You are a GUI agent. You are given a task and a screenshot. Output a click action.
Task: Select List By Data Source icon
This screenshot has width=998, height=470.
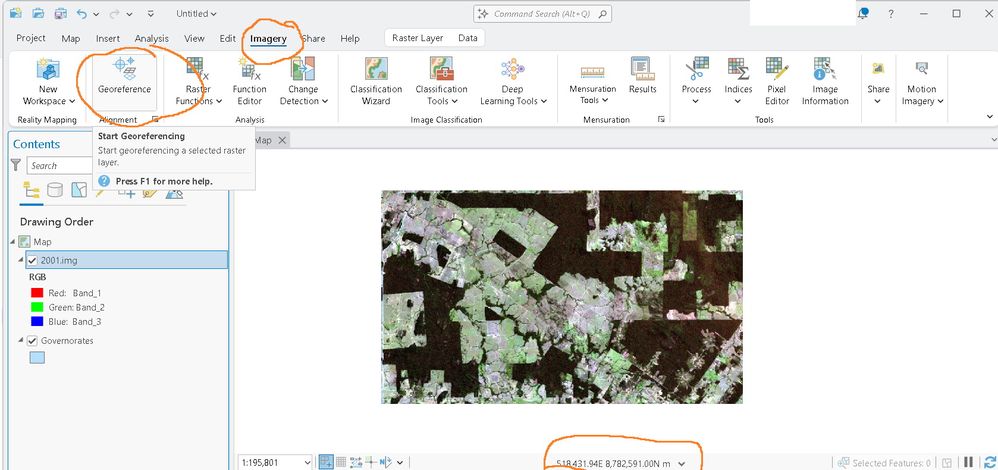point(55,190)
